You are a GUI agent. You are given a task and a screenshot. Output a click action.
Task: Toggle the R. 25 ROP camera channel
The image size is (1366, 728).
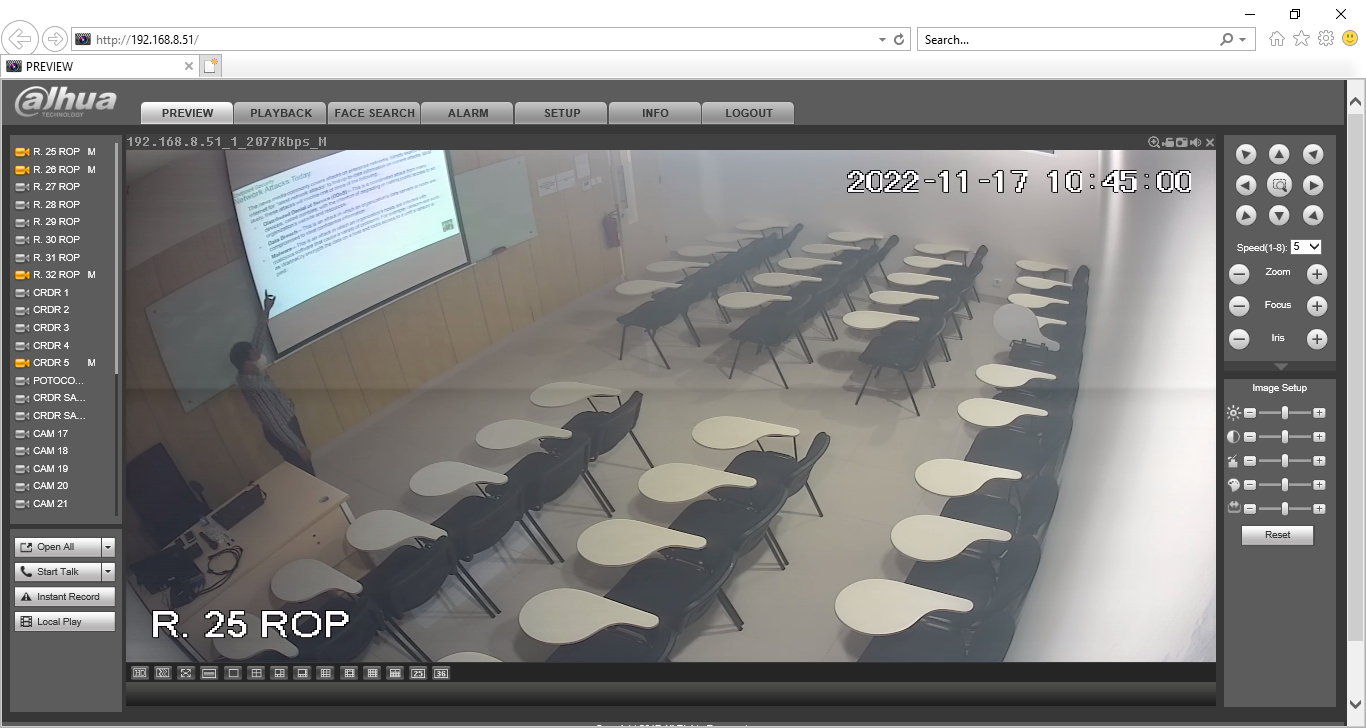56,152
